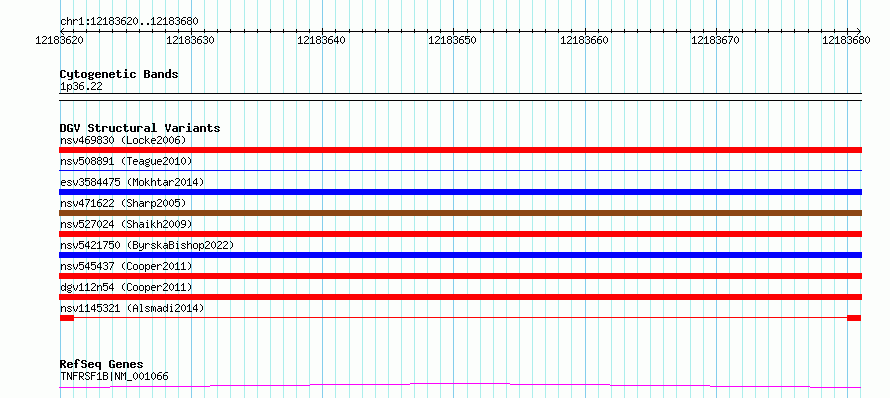This screenshot has width=890, height=398.
Task: Select the blue esv3584475 variant bar
Action: [460, 192]
